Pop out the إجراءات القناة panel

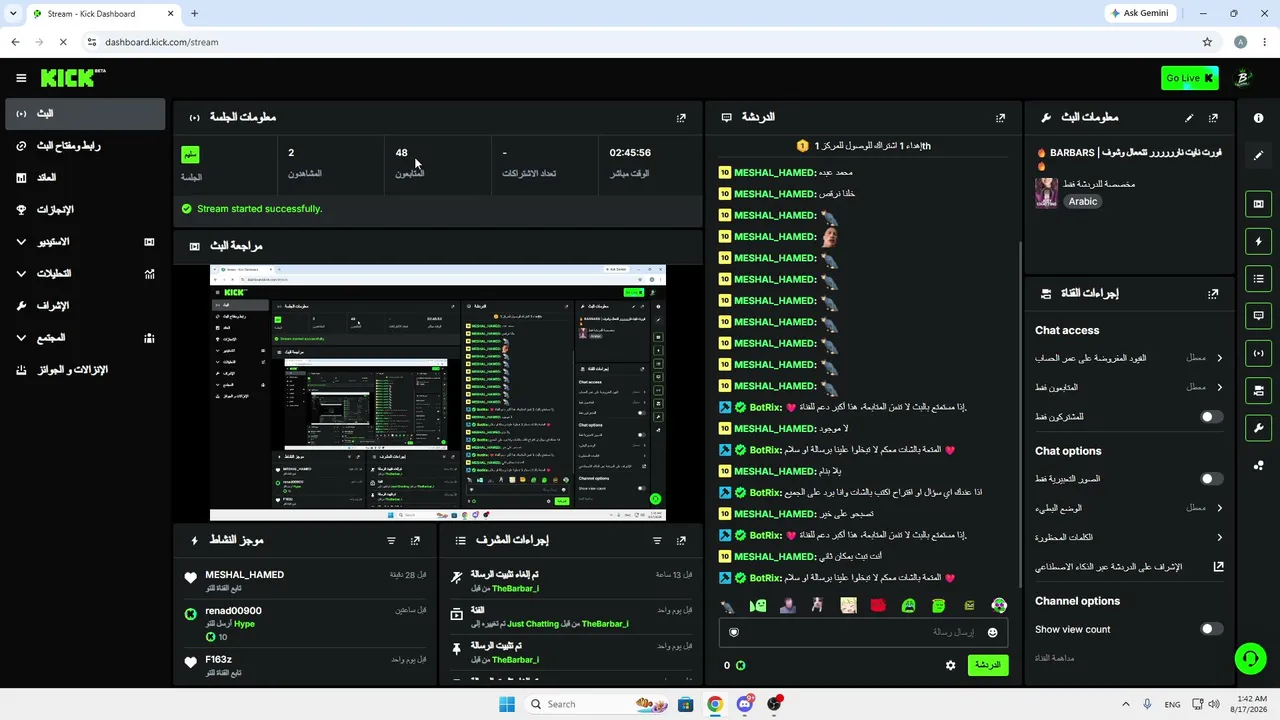(x=1213, y=294)
